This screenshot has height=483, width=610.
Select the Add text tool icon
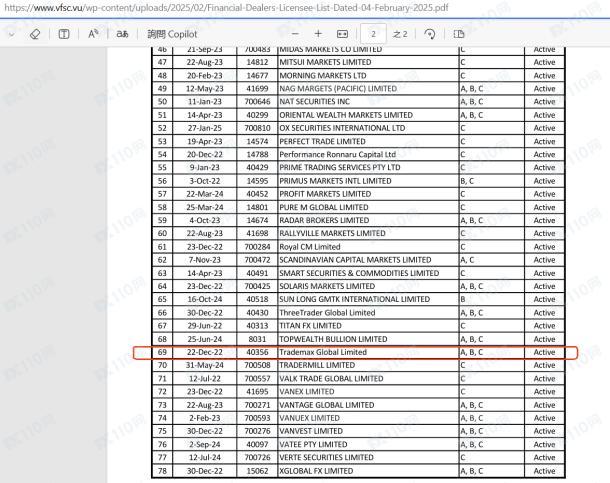(64, 34)
